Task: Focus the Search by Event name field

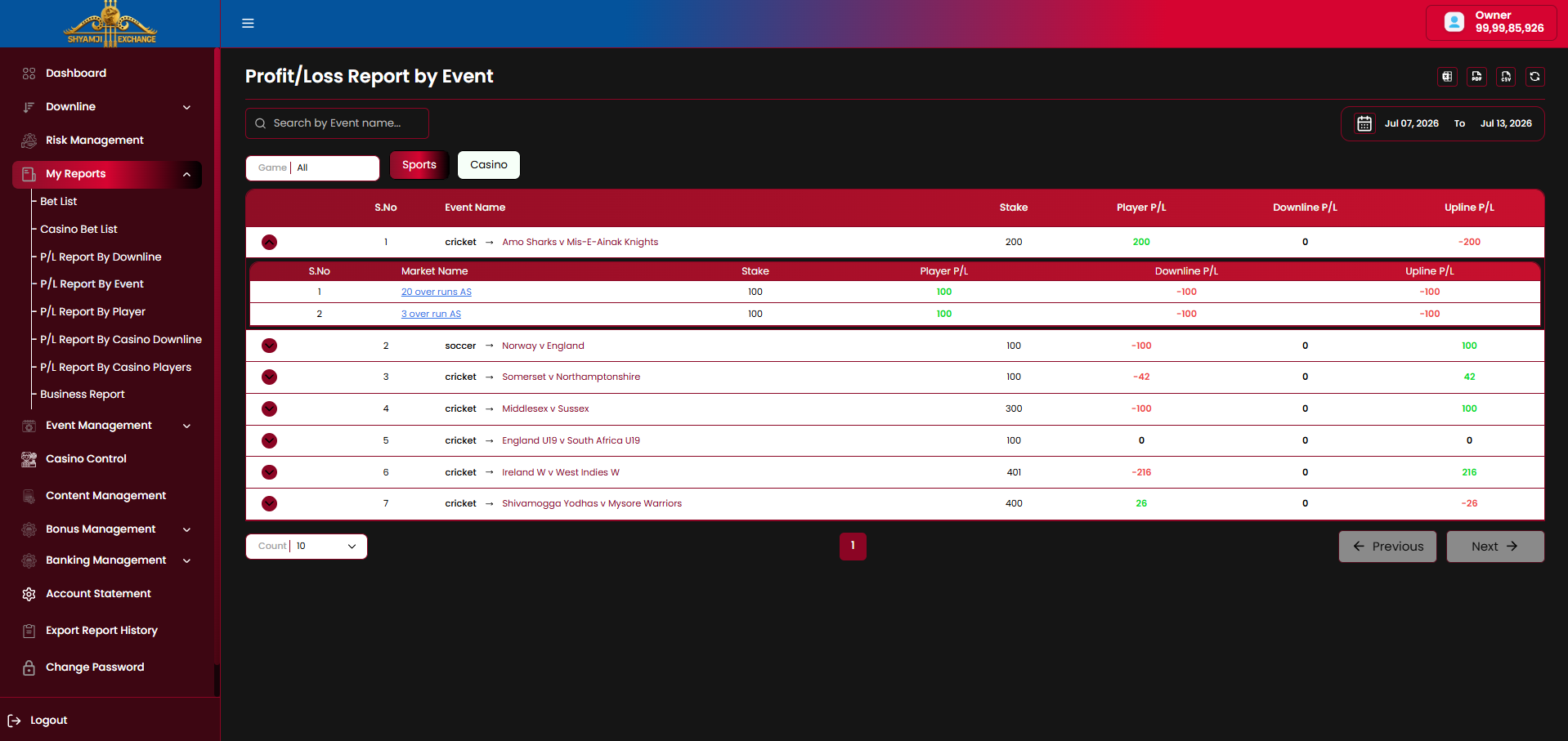Action: click(x=337, y=123)
